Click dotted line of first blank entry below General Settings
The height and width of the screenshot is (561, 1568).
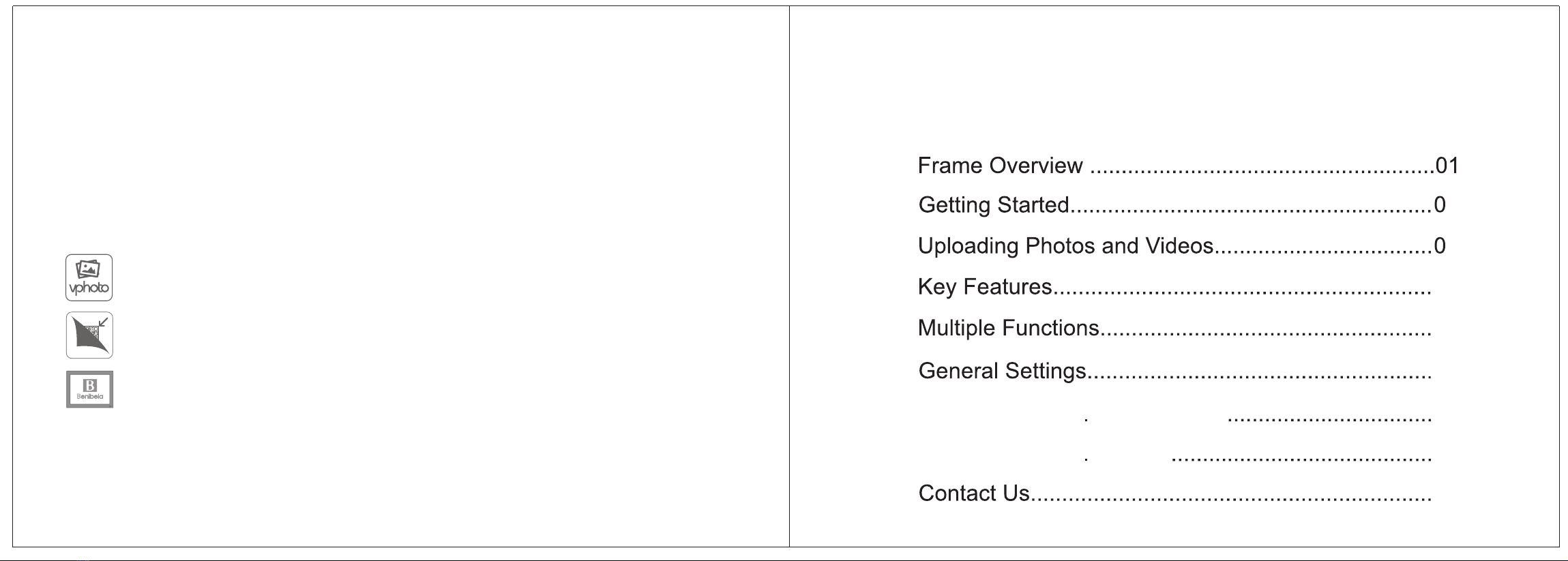tap(1329, 420)
